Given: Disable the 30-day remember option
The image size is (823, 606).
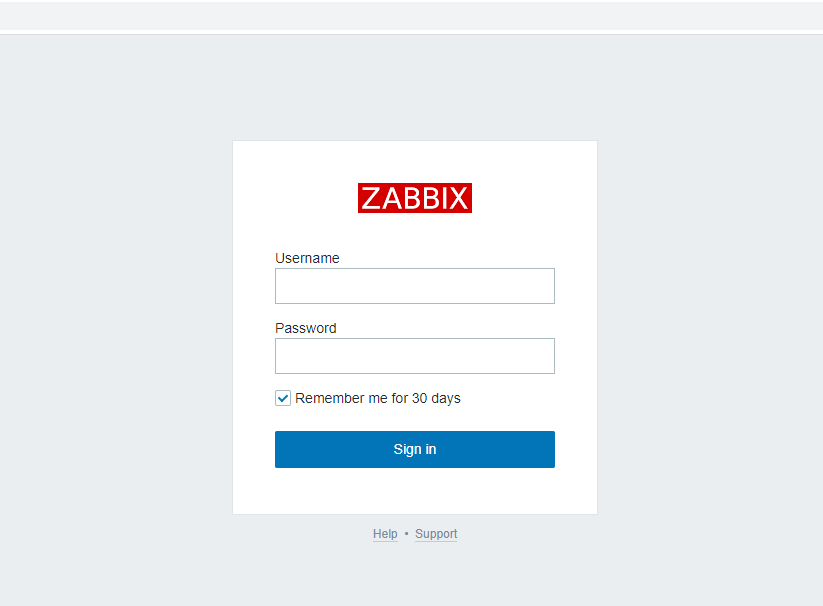Looking at the screenshot, I should pyautogui.click(x=283, y=398).
